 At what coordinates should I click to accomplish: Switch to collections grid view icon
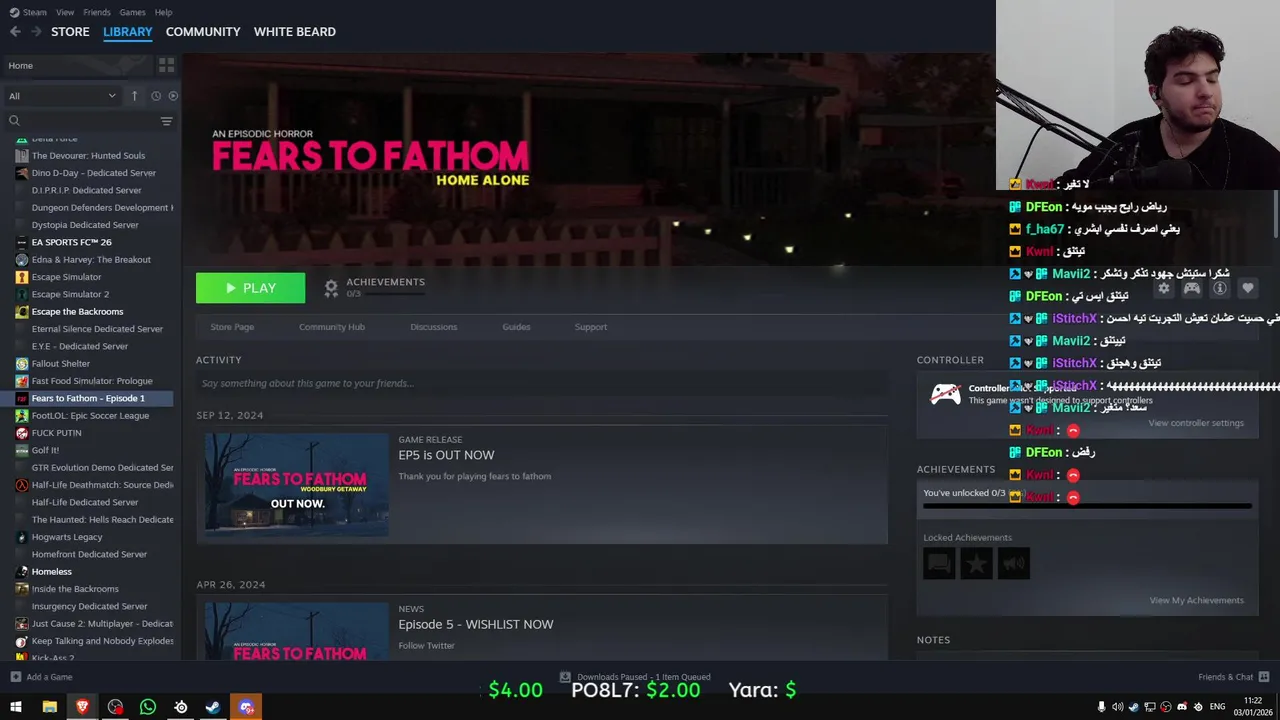[166, 65]
